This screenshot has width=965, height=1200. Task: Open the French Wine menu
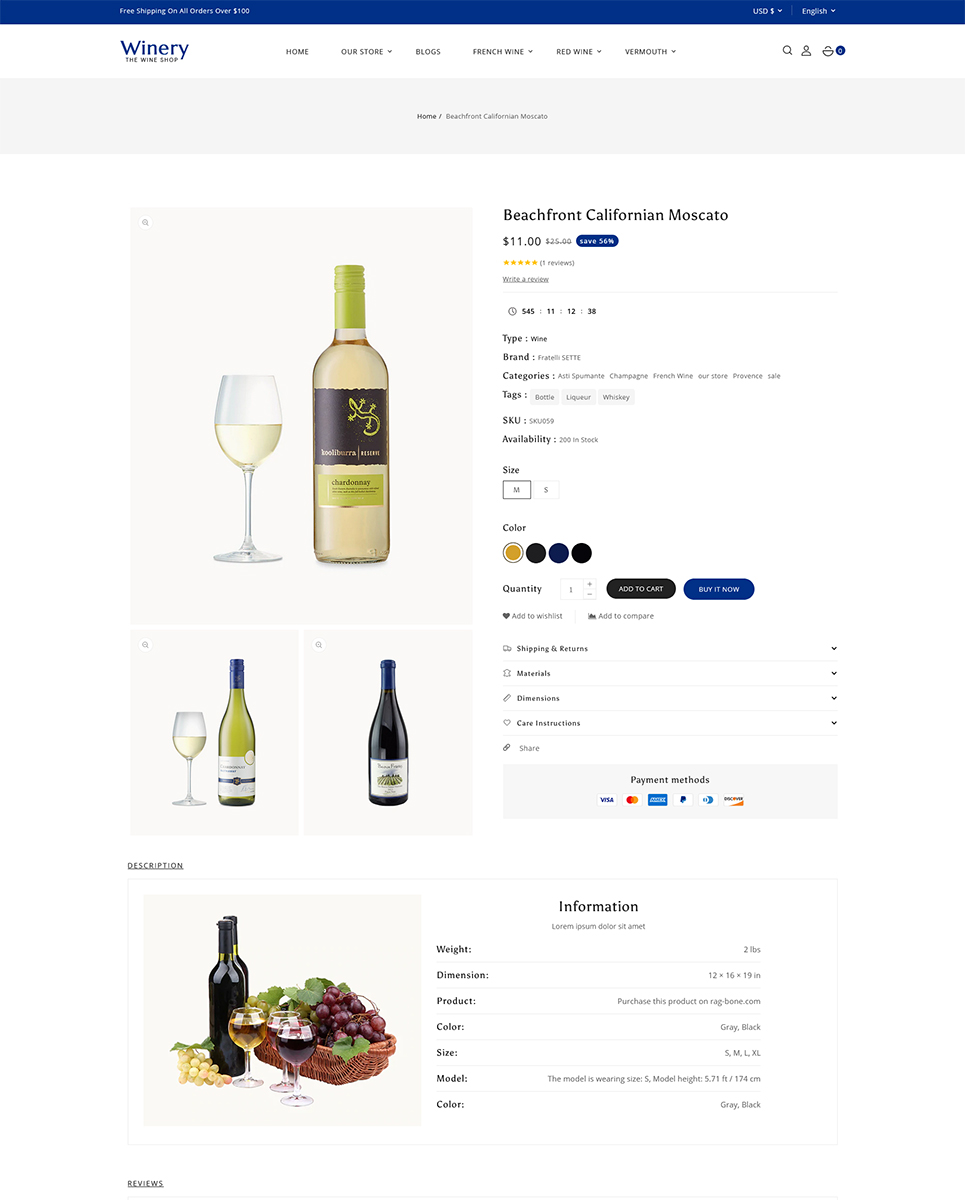tap(503, 51)
